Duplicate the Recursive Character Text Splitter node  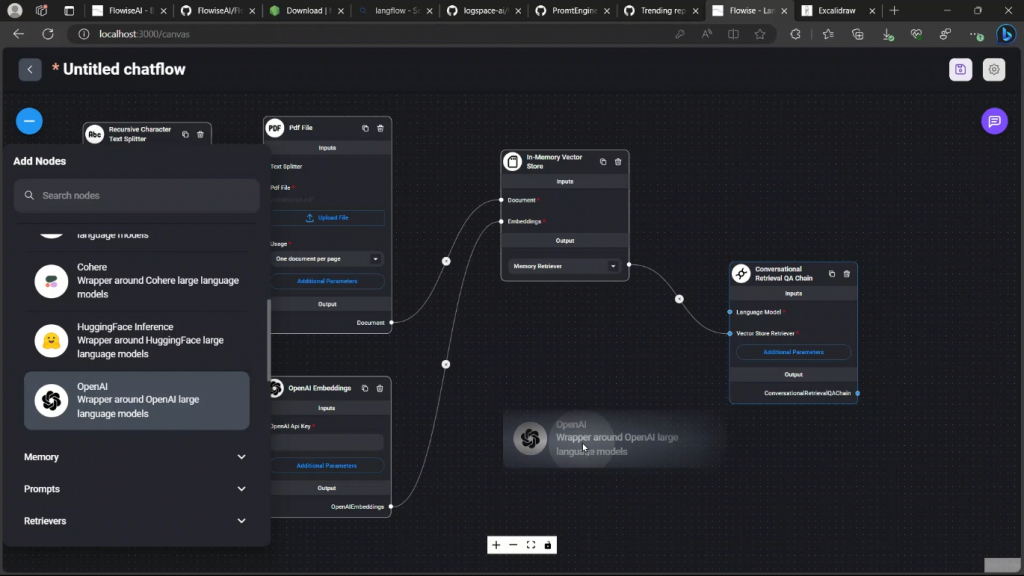(x=185, y=135)
